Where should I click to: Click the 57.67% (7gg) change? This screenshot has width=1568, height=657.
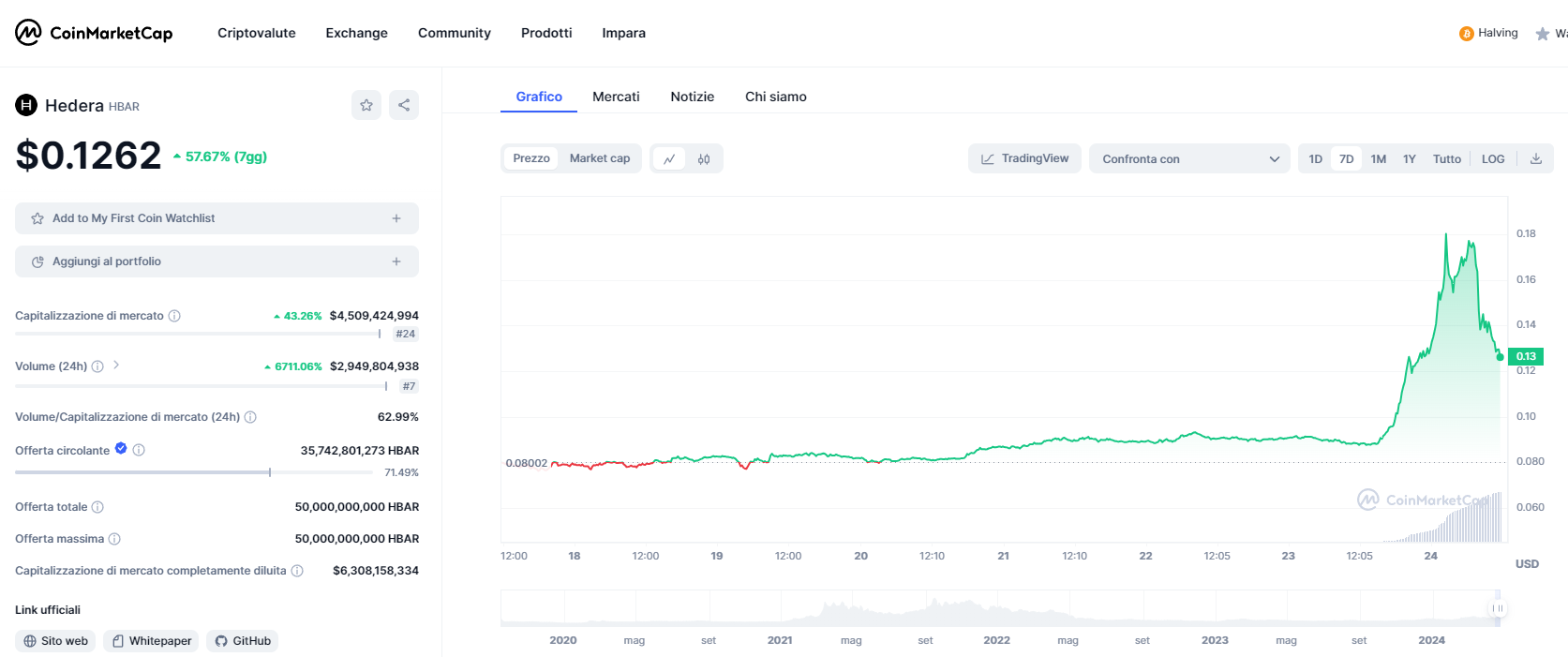pos(220,157)
